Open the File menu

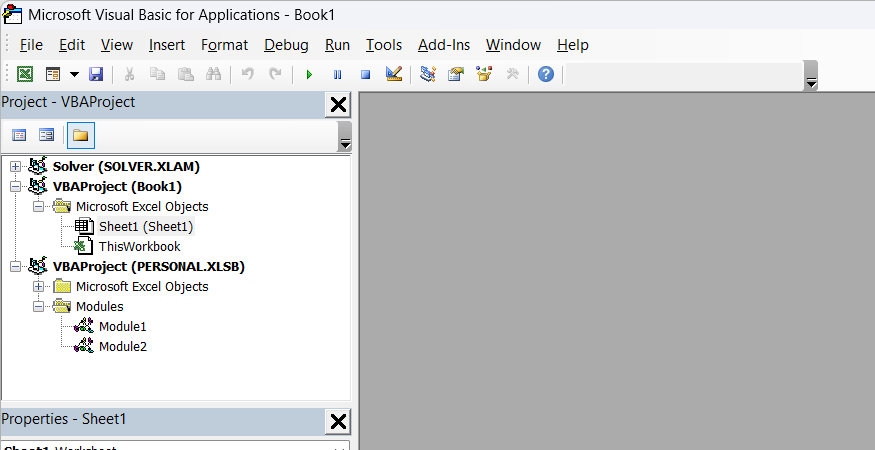(x=31, y=45)
